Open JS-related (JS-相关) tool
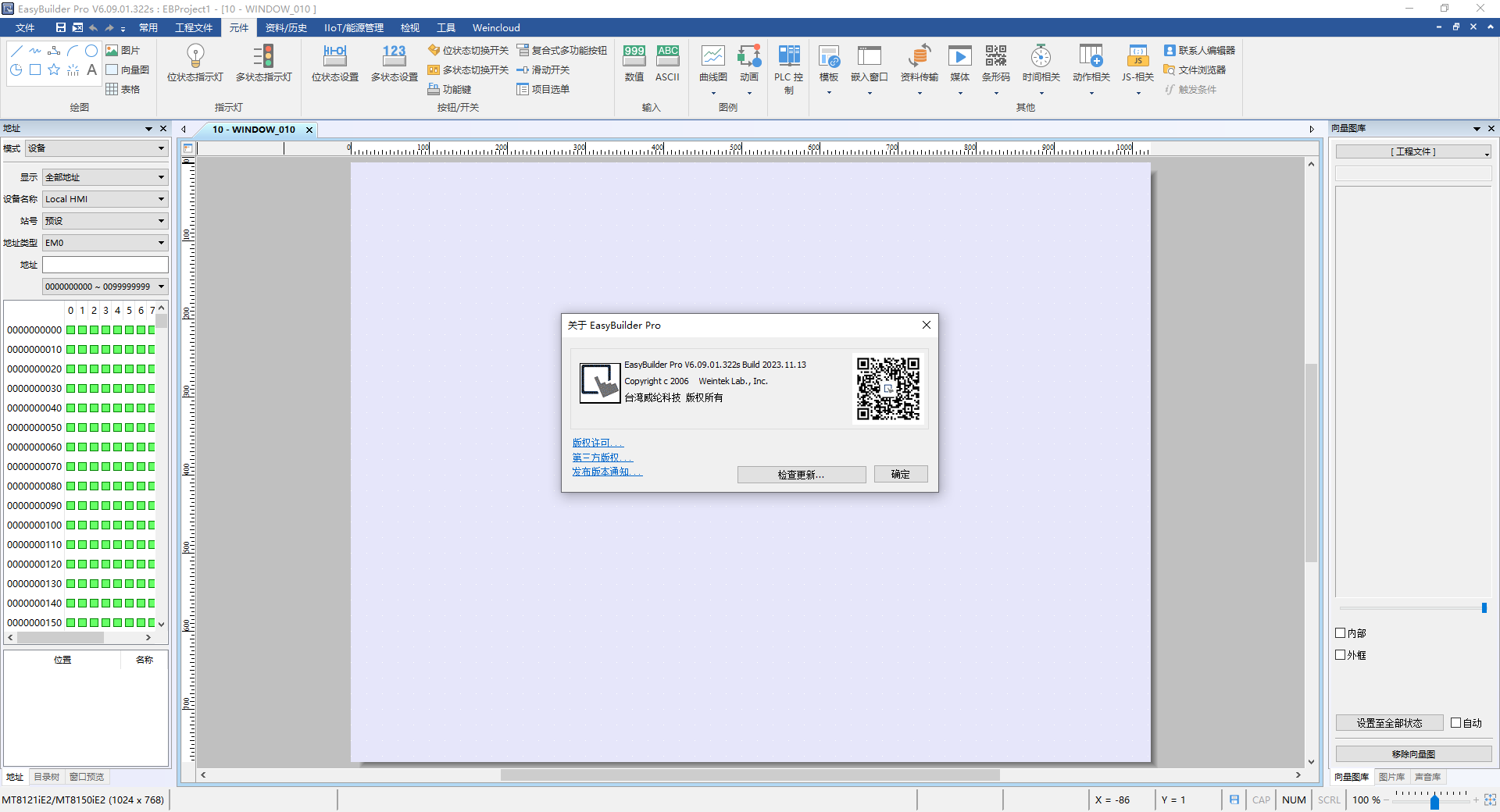Screen dimensions: 1500x812 point(1138,69)
